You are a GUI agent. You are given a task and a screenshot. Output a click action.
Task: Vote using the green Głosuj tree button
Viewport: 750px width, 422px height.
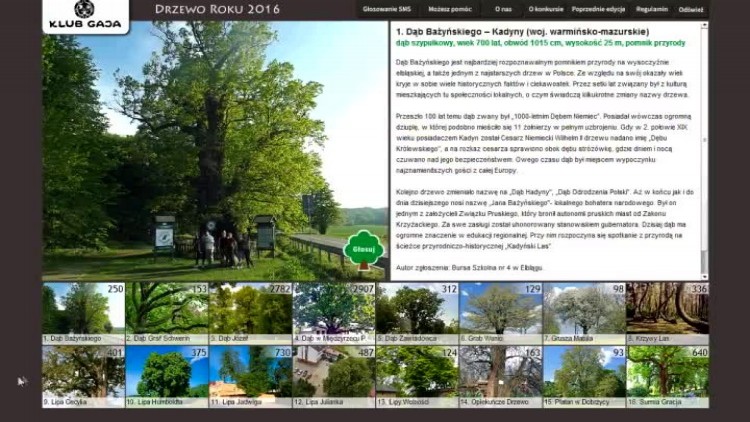tap(364, 249)
